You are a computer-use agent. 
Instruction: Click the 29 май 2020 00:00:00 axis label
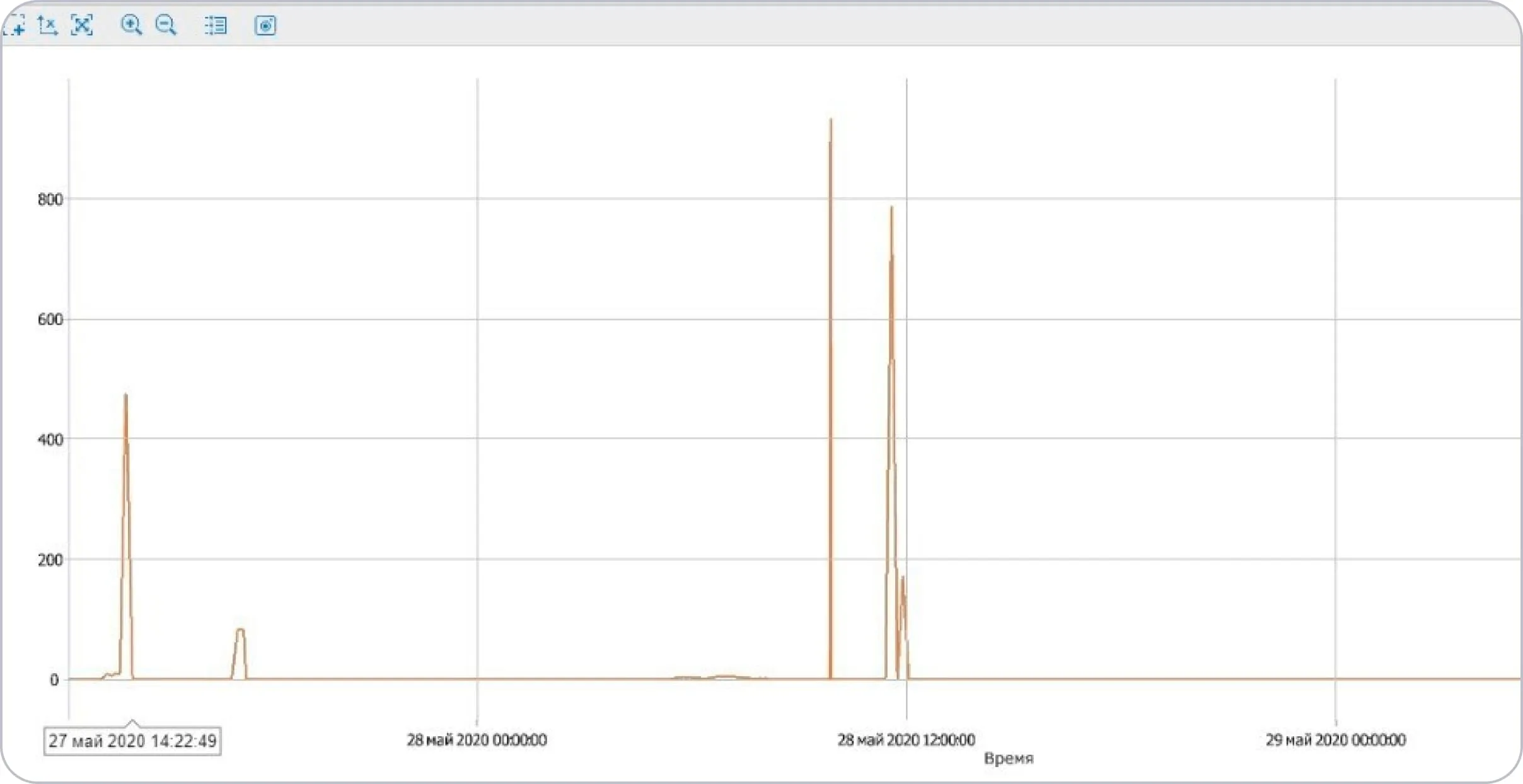pyautogui.click(x=1335, y=740)
